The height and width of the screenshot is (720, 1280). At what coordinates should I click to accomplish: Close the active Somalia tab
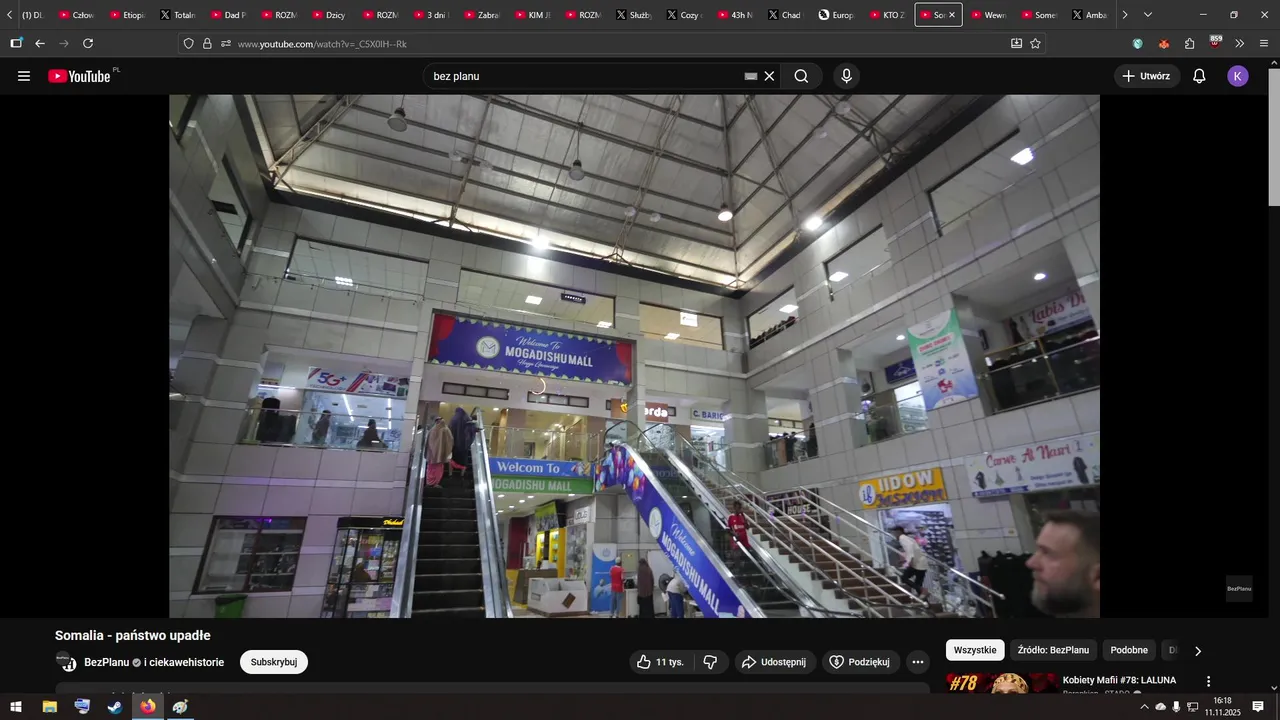coord(952,15)
